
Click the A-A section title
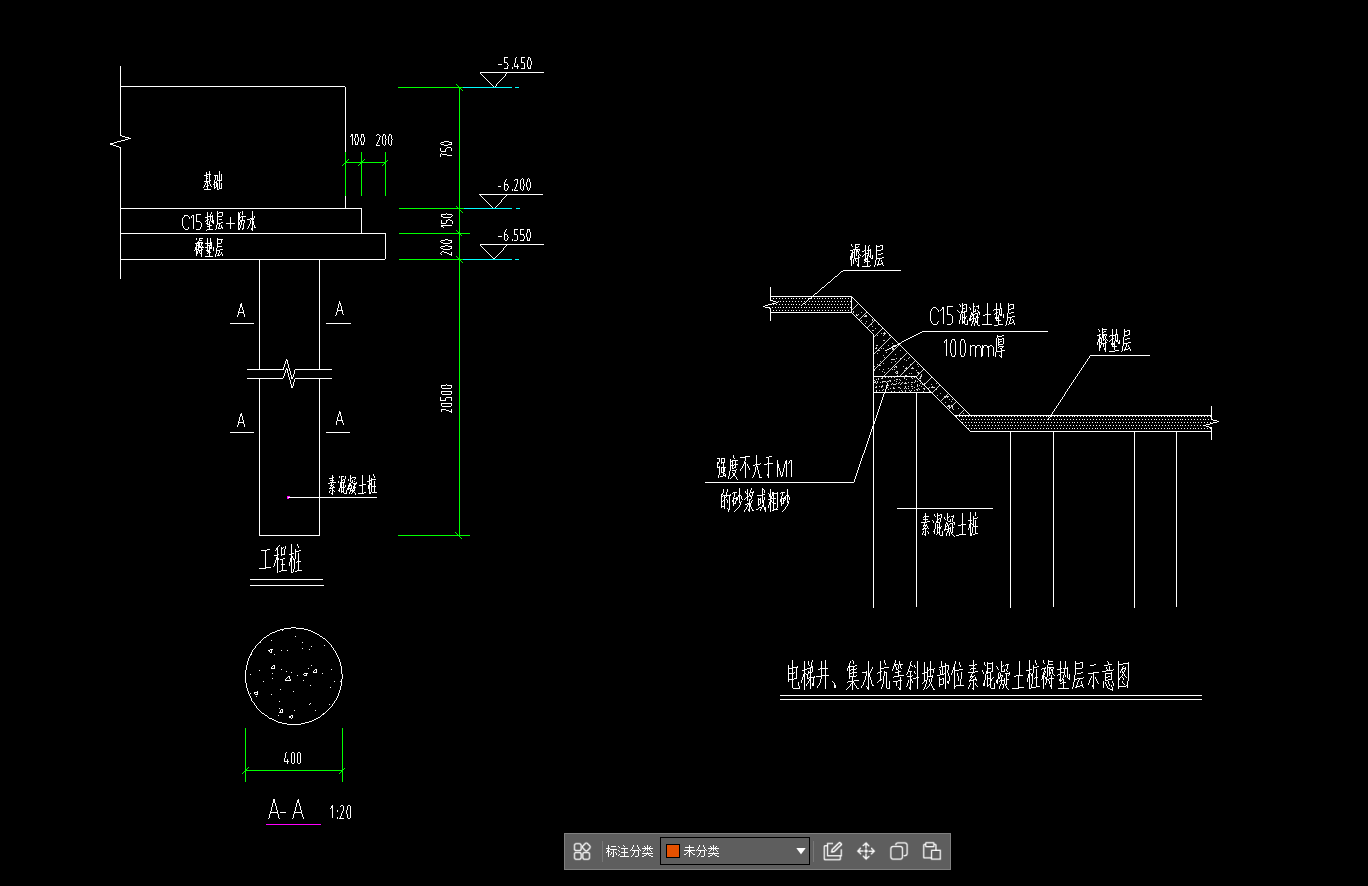(287, 810)
